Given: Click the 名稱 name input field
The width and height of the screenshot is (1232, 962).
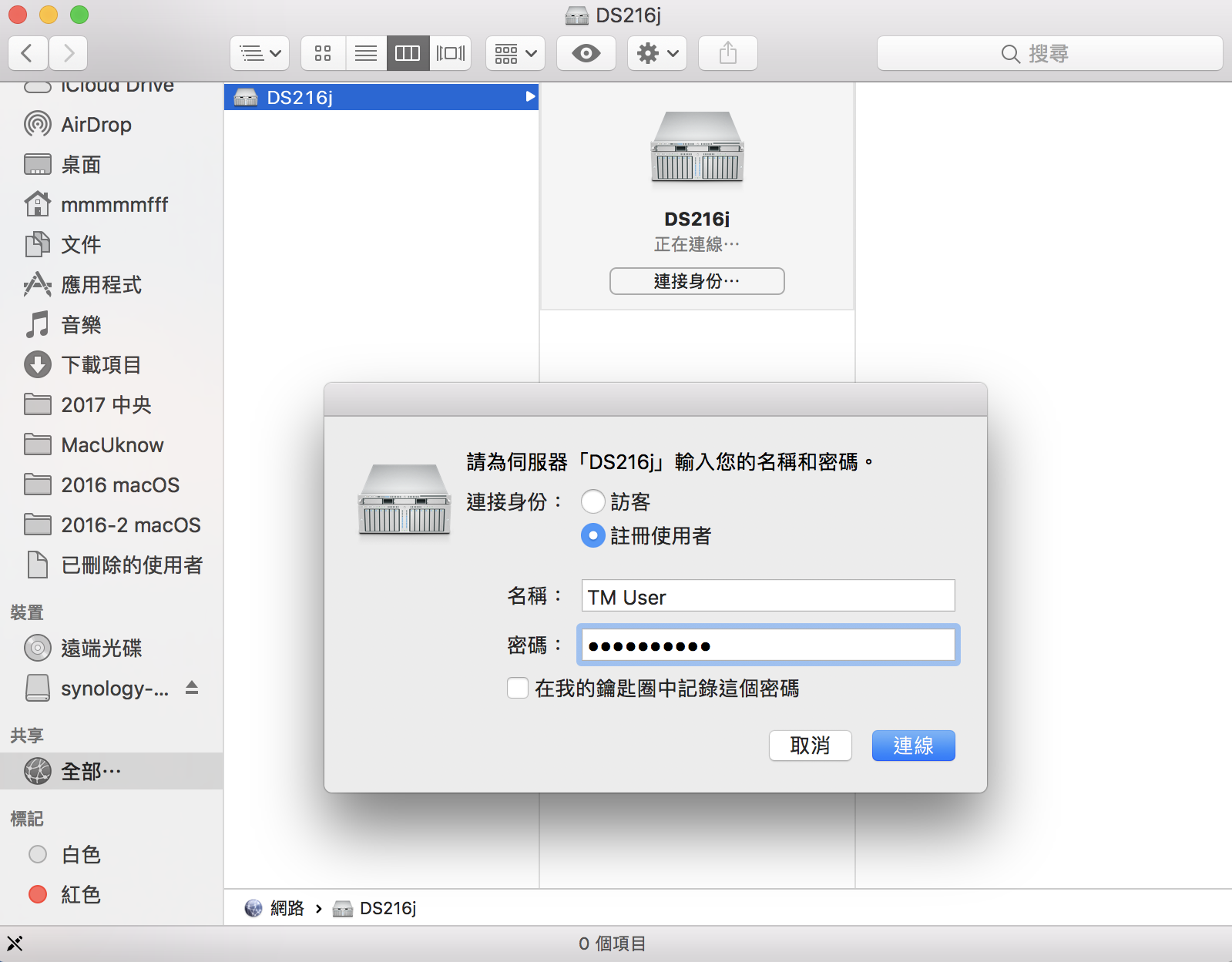Looking at the screenshot, I should coord(767,596).
